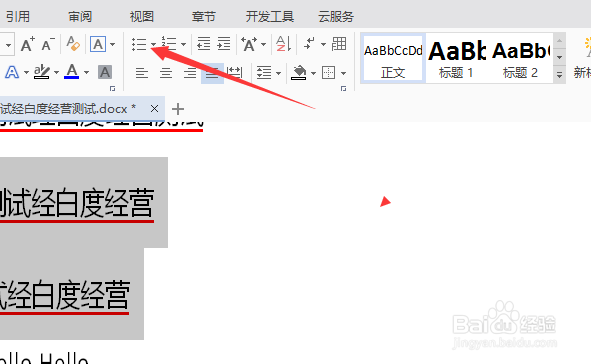Click the Grow Font button
Viewport: 591px width, 364px height.
28,44
